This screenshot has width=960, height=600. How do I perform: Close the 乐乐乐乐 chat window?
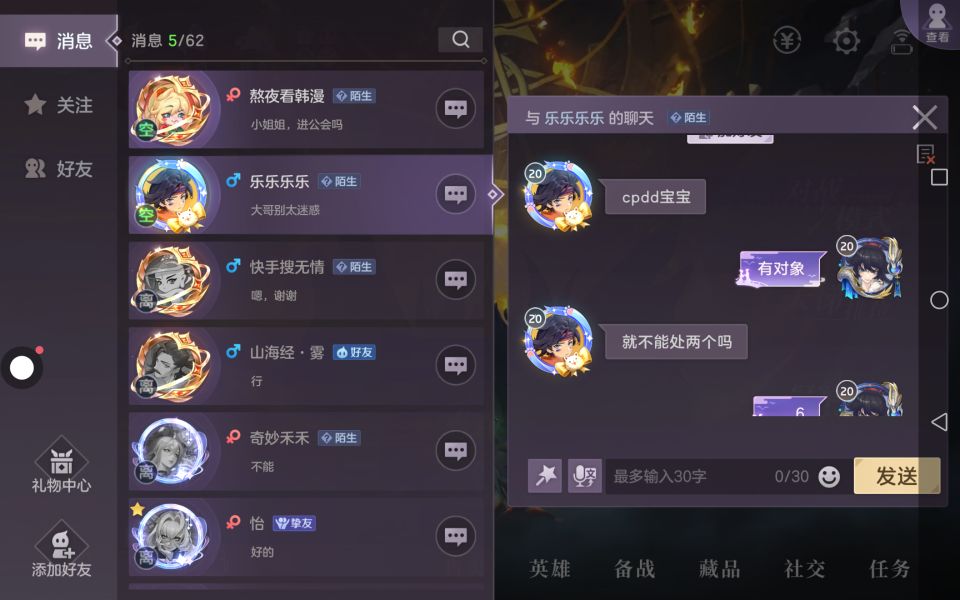click(924, 117)
